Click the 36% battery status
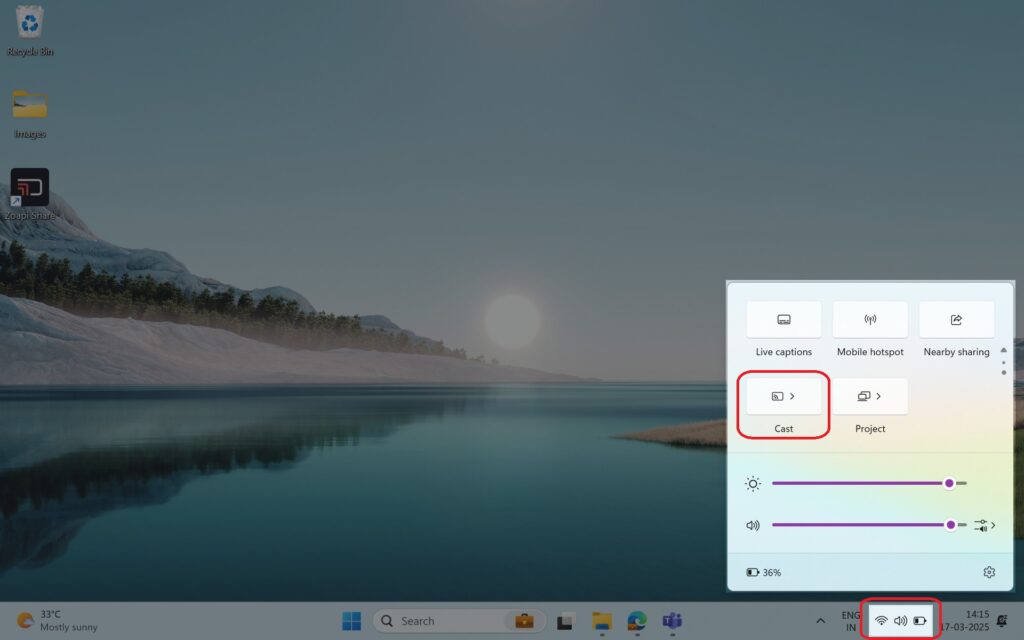The image size is (1024, 640). click(x=763, y=572)
